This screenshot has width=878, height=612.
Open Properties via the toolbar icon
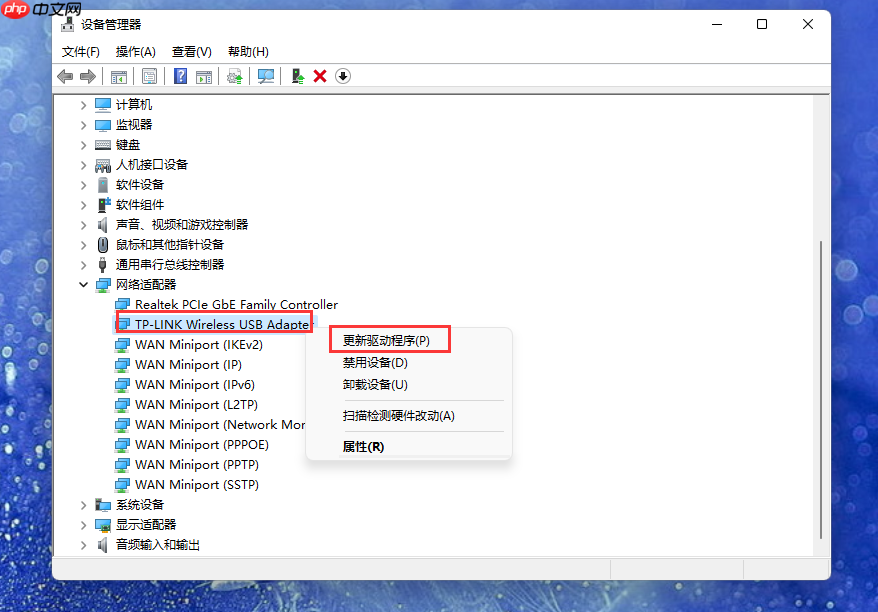click(151, 75)
